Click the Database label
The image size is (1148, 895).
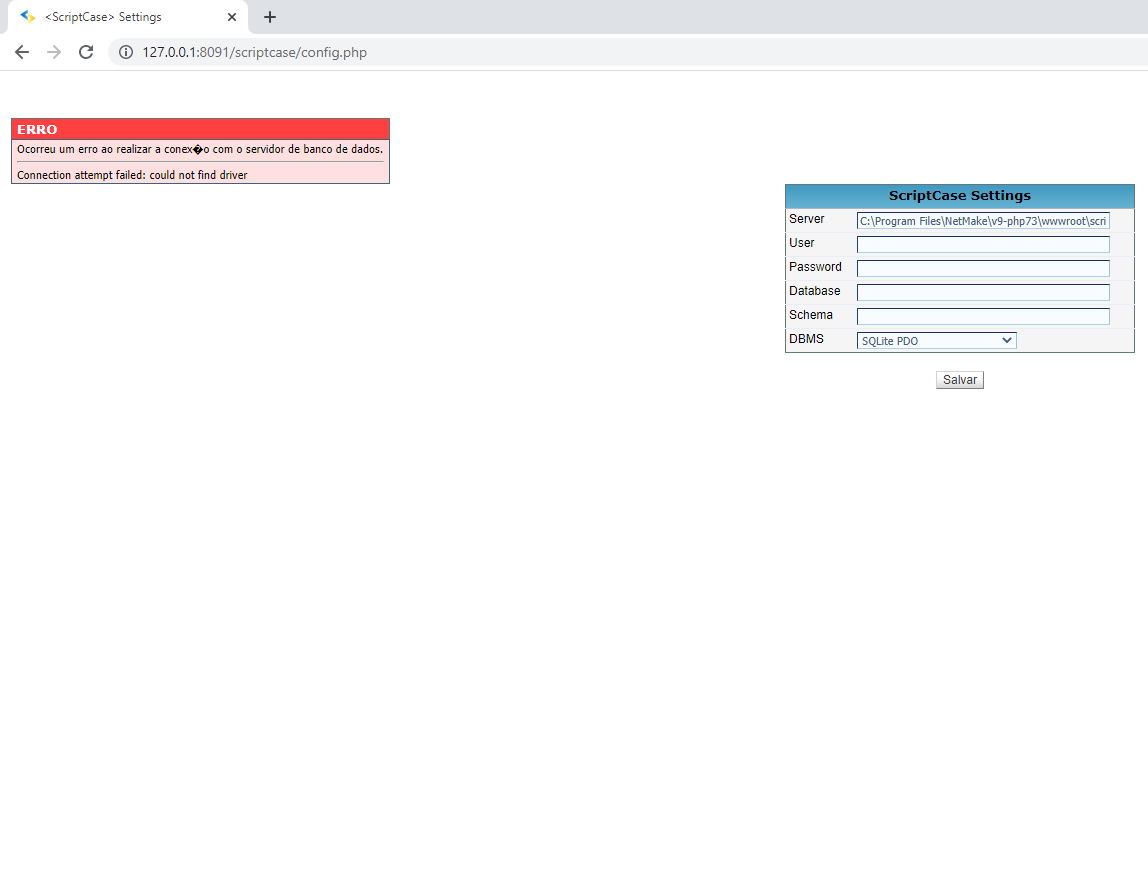tap(814, 291)
